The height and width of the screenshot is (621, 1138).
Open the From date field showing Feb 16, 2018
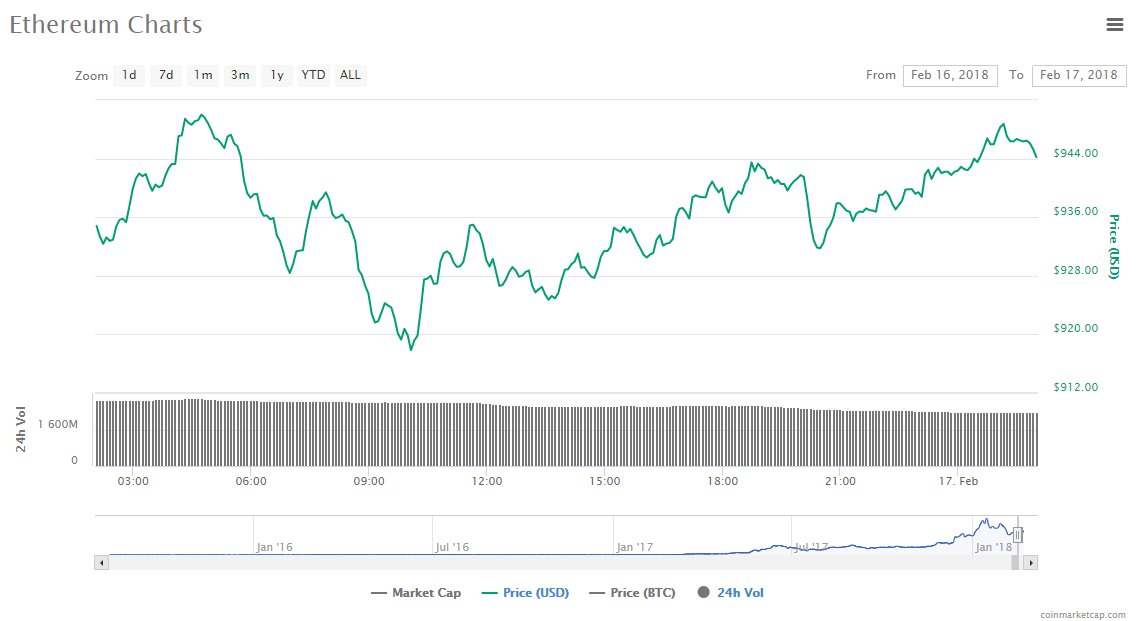point(950,75)
